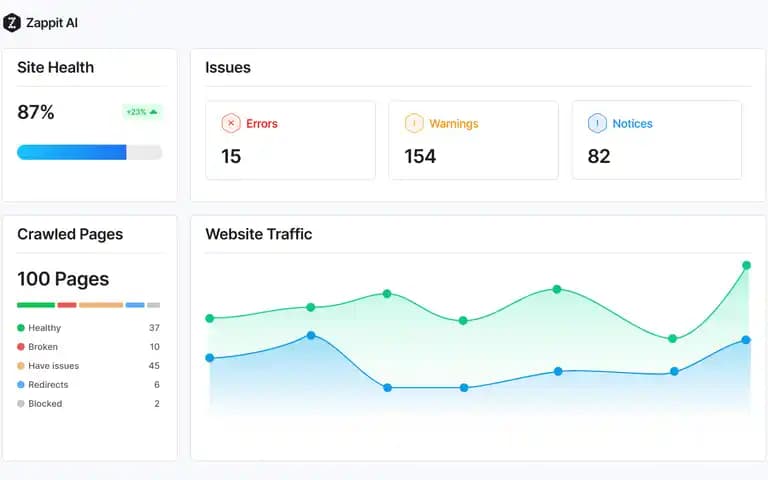Click the blue Redirects bar segment
This screenshot has width=768, height=480.
(135, 305)
